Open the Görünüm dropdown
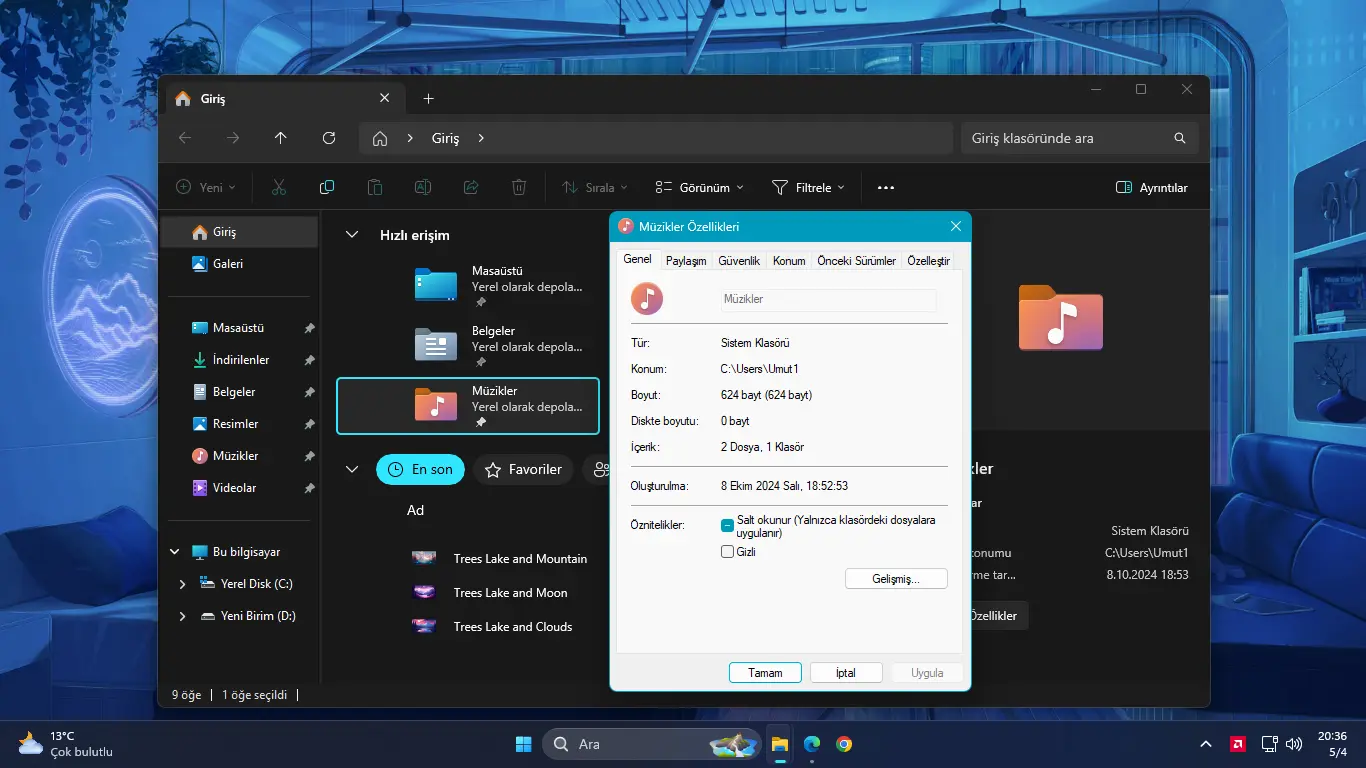The height and width of the screenshot is (768, 1366). point(699,187)
